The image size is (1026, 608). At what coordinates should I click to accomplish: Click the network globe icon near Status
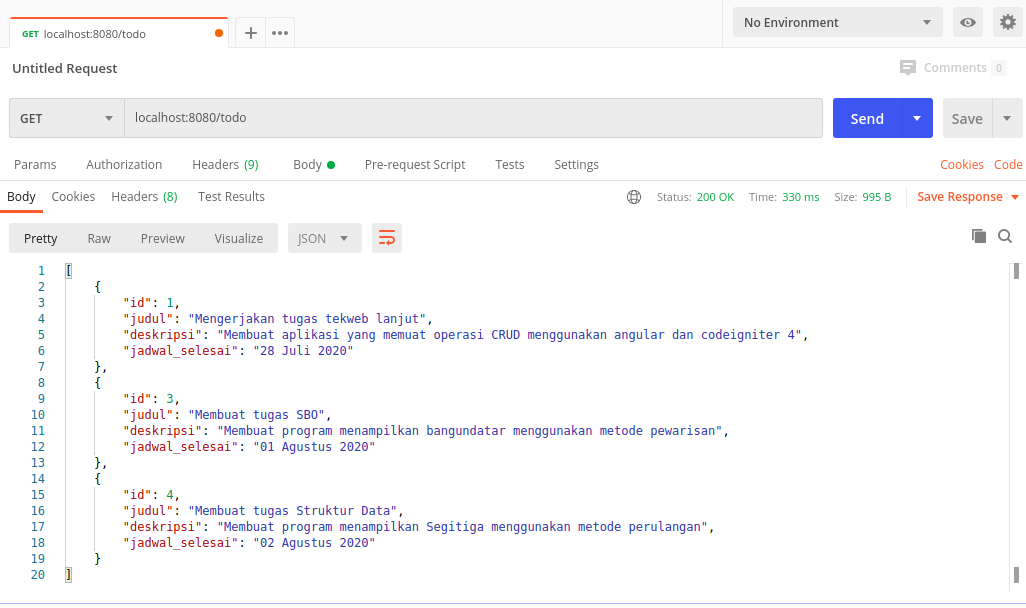pyautogui.click(x=633, y=197)
